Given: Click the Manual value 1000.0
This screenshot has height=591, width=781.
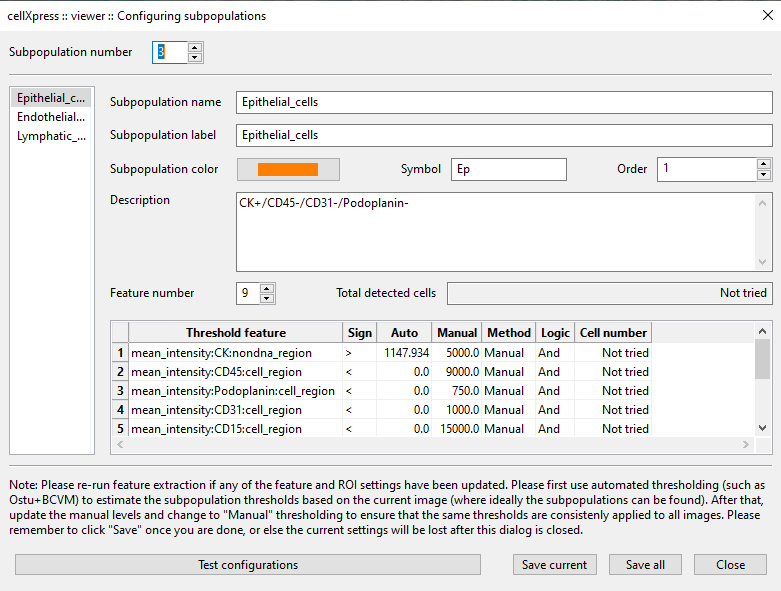Looking at the screenshot, I should click(x=457, y=410).
